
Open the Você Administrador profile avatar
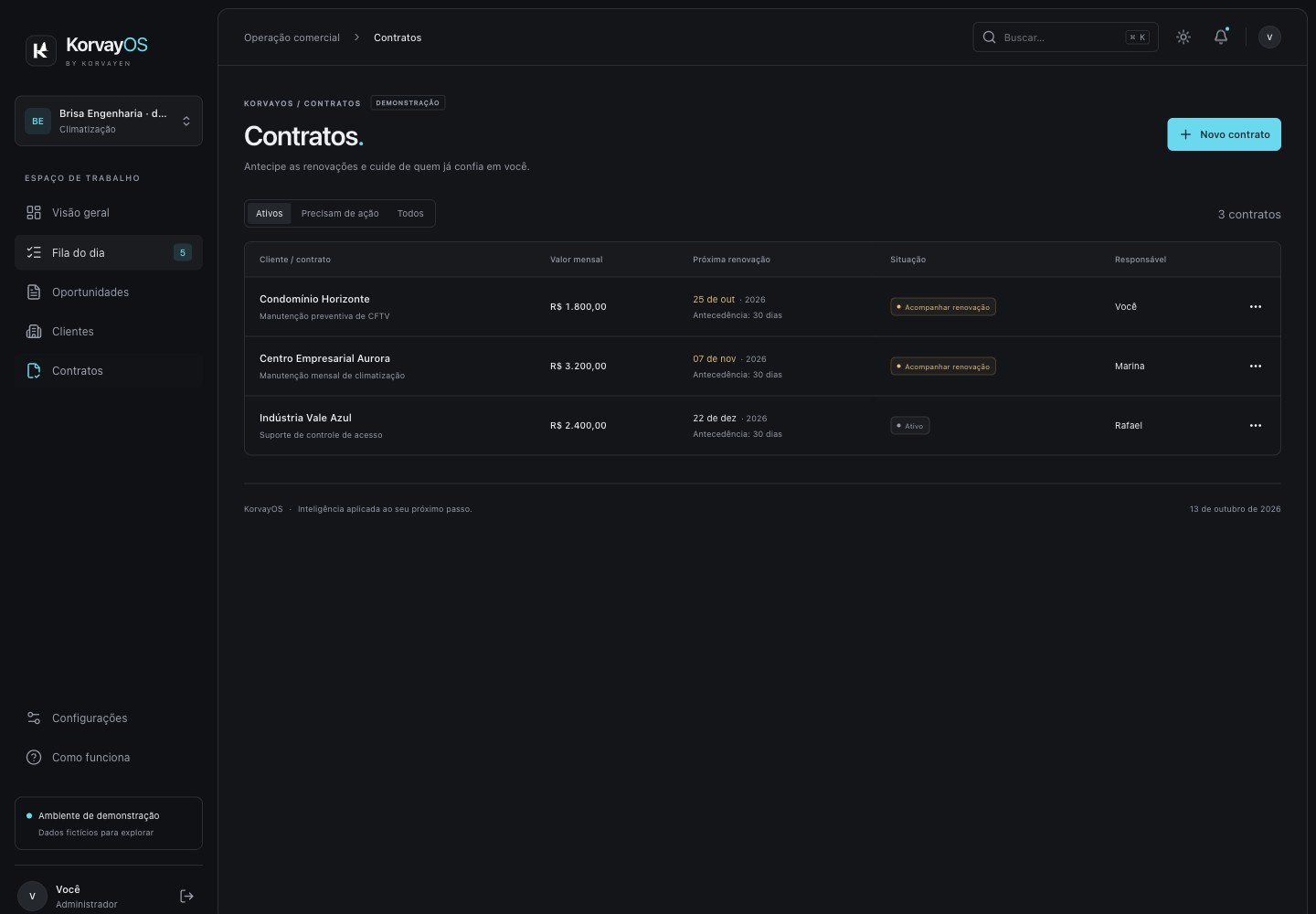coord(32,896)
